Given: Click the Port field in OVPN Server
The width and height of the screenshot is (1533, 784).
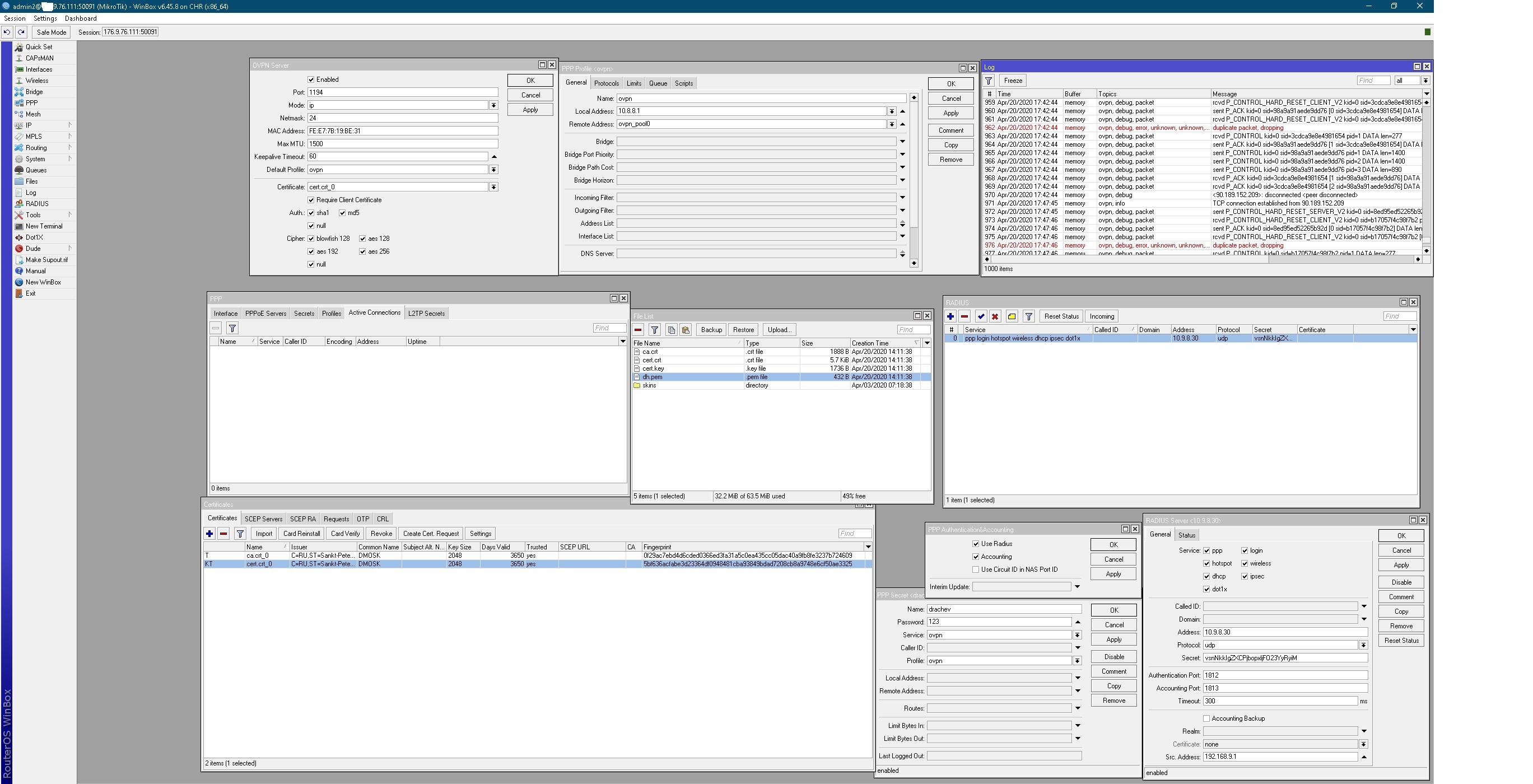Looking at the screenshot, I should click(402, 92).
